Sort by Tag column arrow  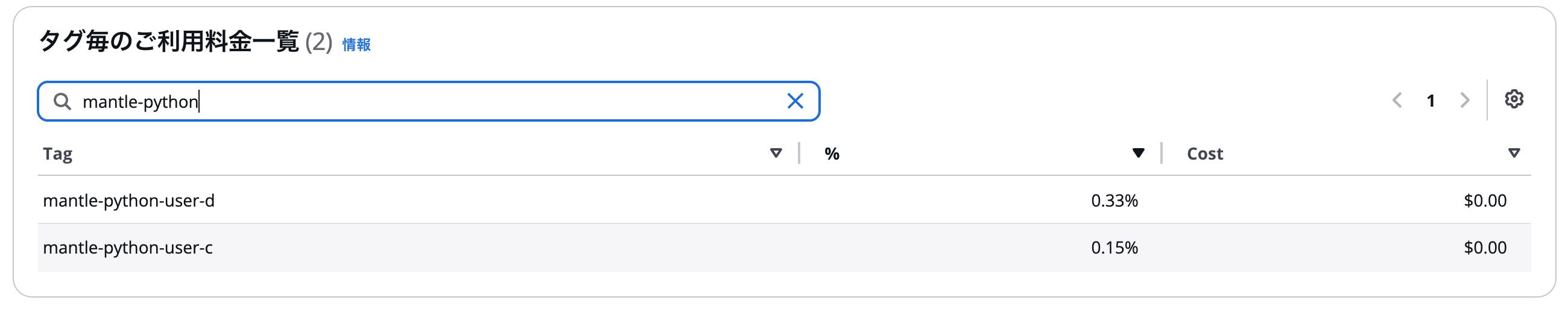(776, 152)
